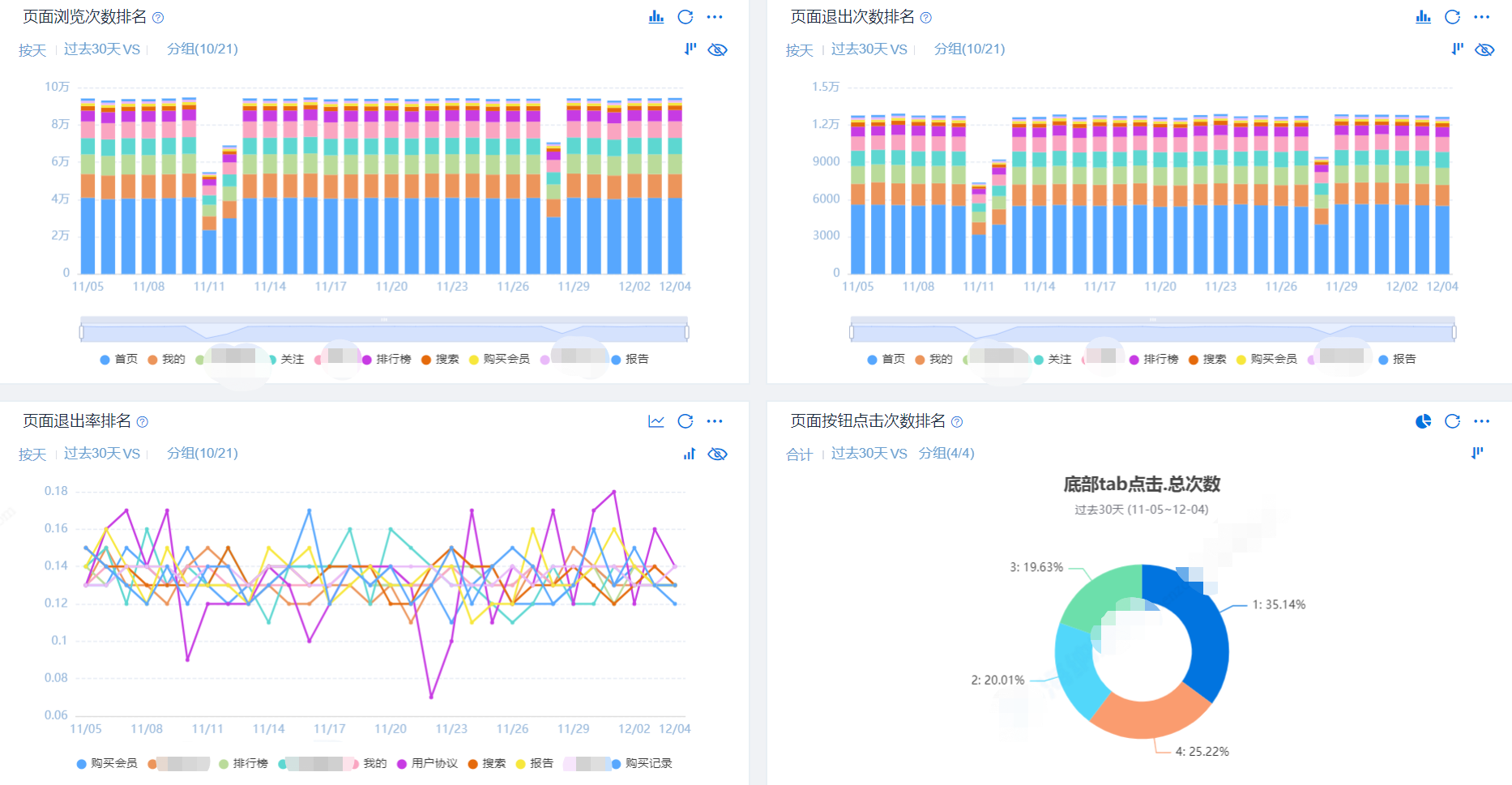Click the 25.22% orange donut segment

[x=1151, y=716]
